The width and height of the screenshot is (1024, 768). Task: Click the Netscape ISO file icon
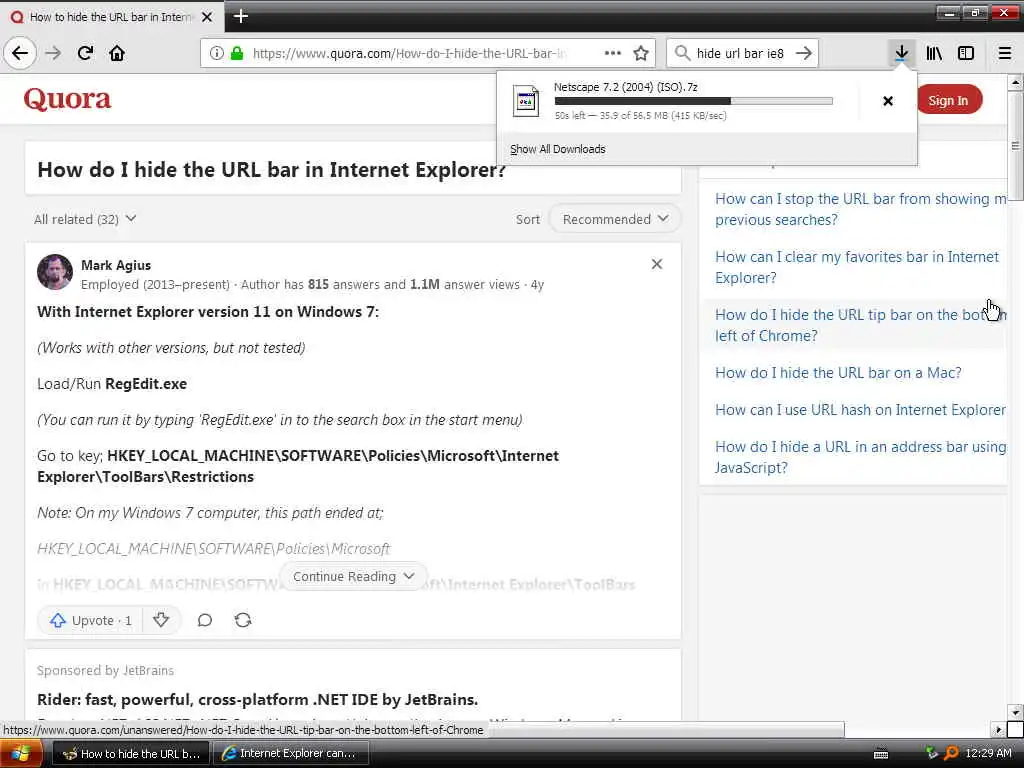(x=526, y=101)
